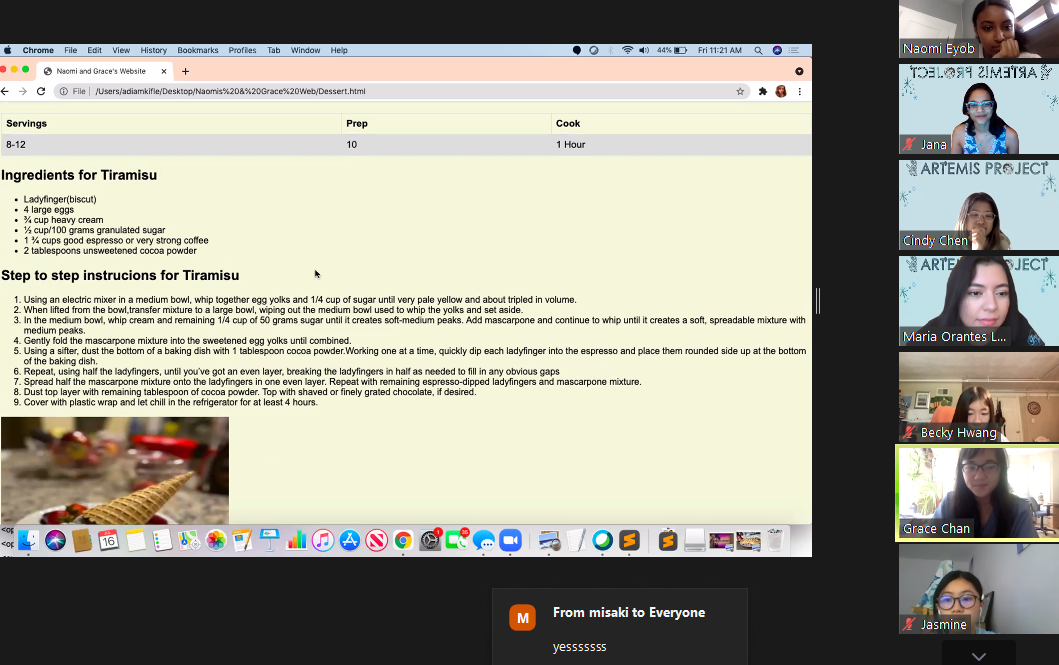1059x665 pixels.
Task: Open the Notes app in Dock
Action: (135, 540)
